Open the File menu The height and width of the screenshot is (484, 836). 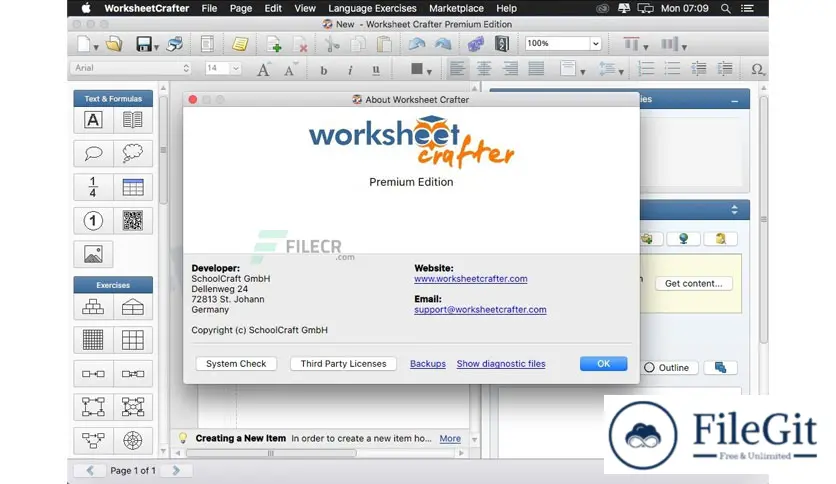[209, 8]
